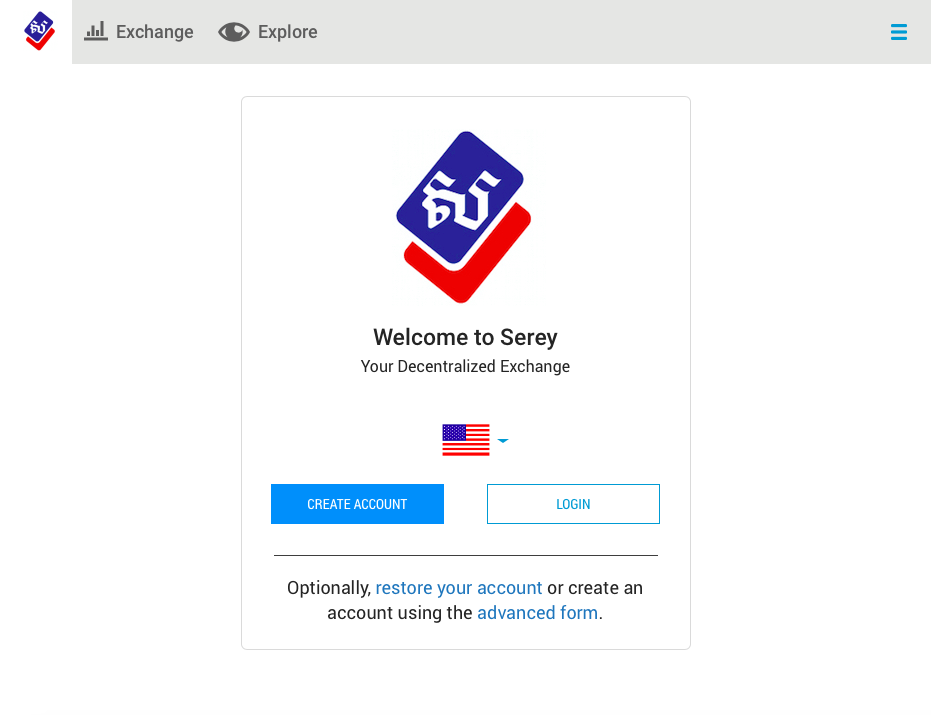Viewport: 931px width, 715px height.
Task: Open the advanced form link
Action: 537,613
